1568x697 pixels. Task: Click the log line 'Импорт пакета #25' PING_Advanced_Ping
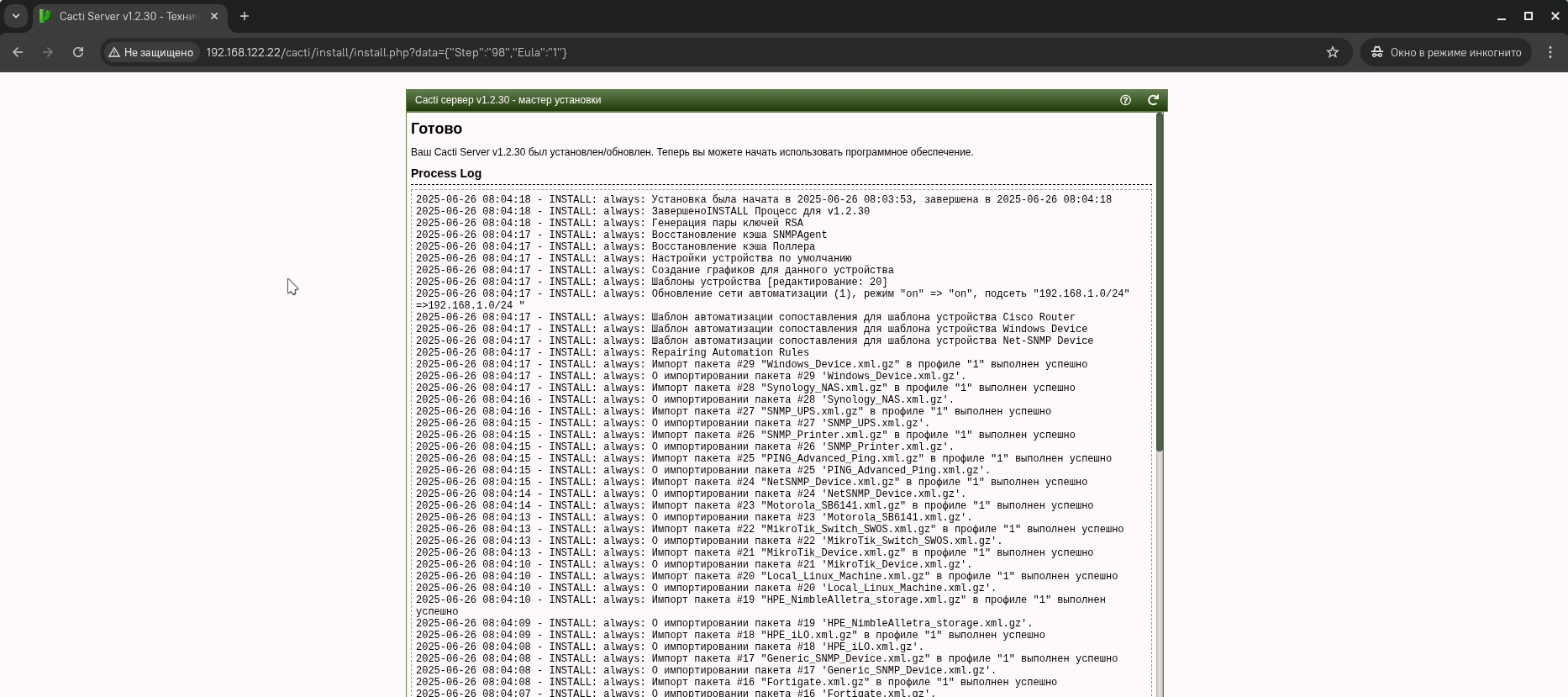coord(764,458)
